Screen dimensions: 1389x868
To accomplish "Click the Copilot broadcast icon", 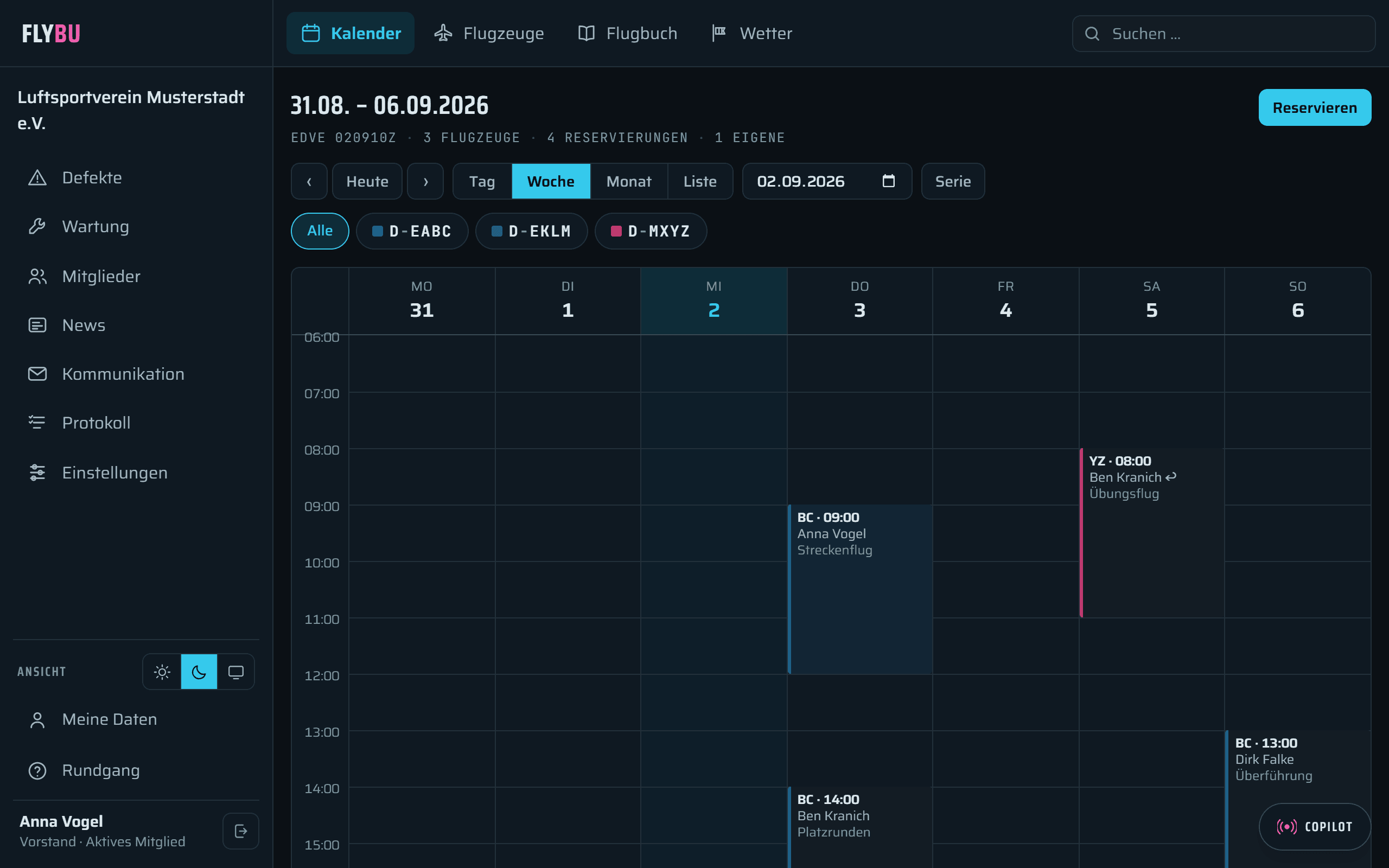I will pos(1286,827).
